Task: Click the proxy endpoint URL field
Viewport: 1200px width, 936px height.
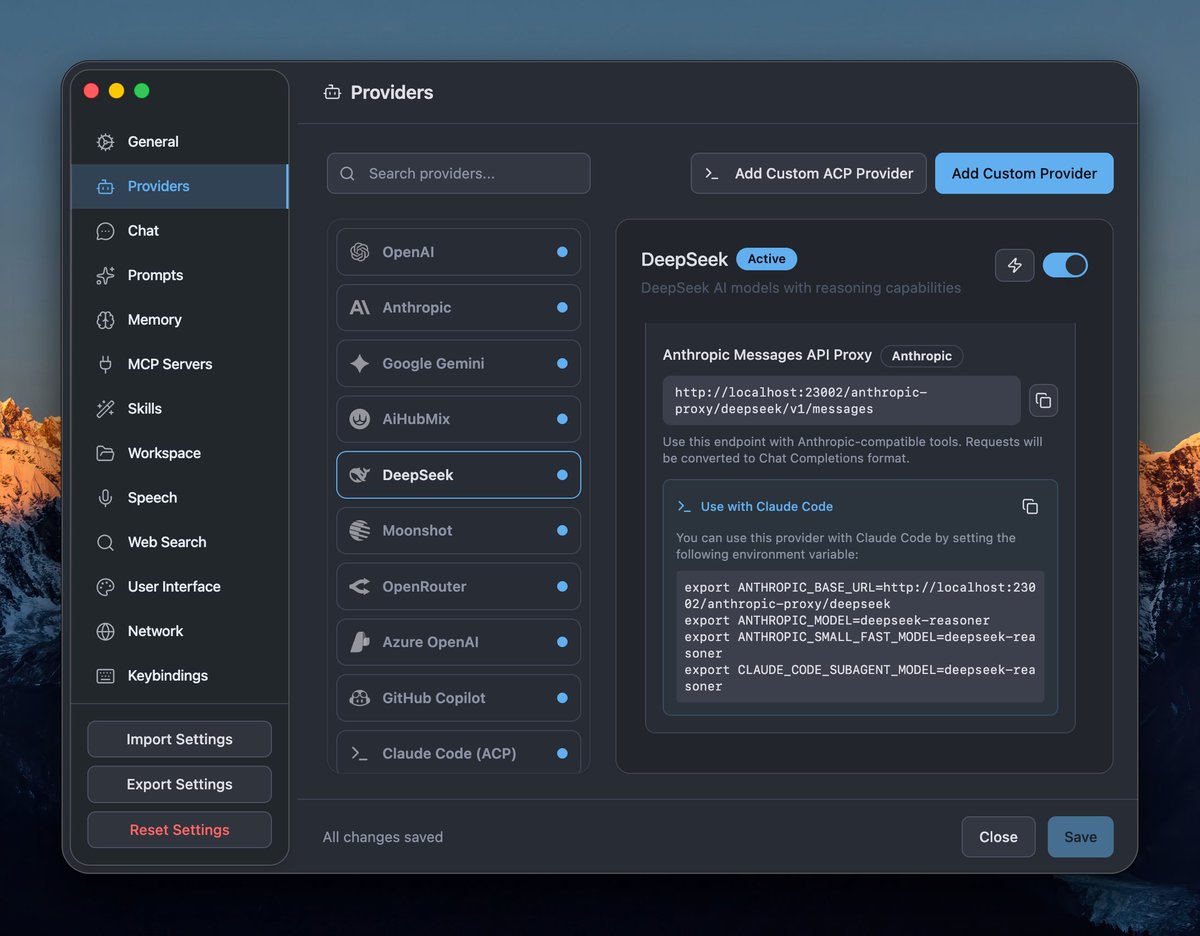Action: point(842,401)
